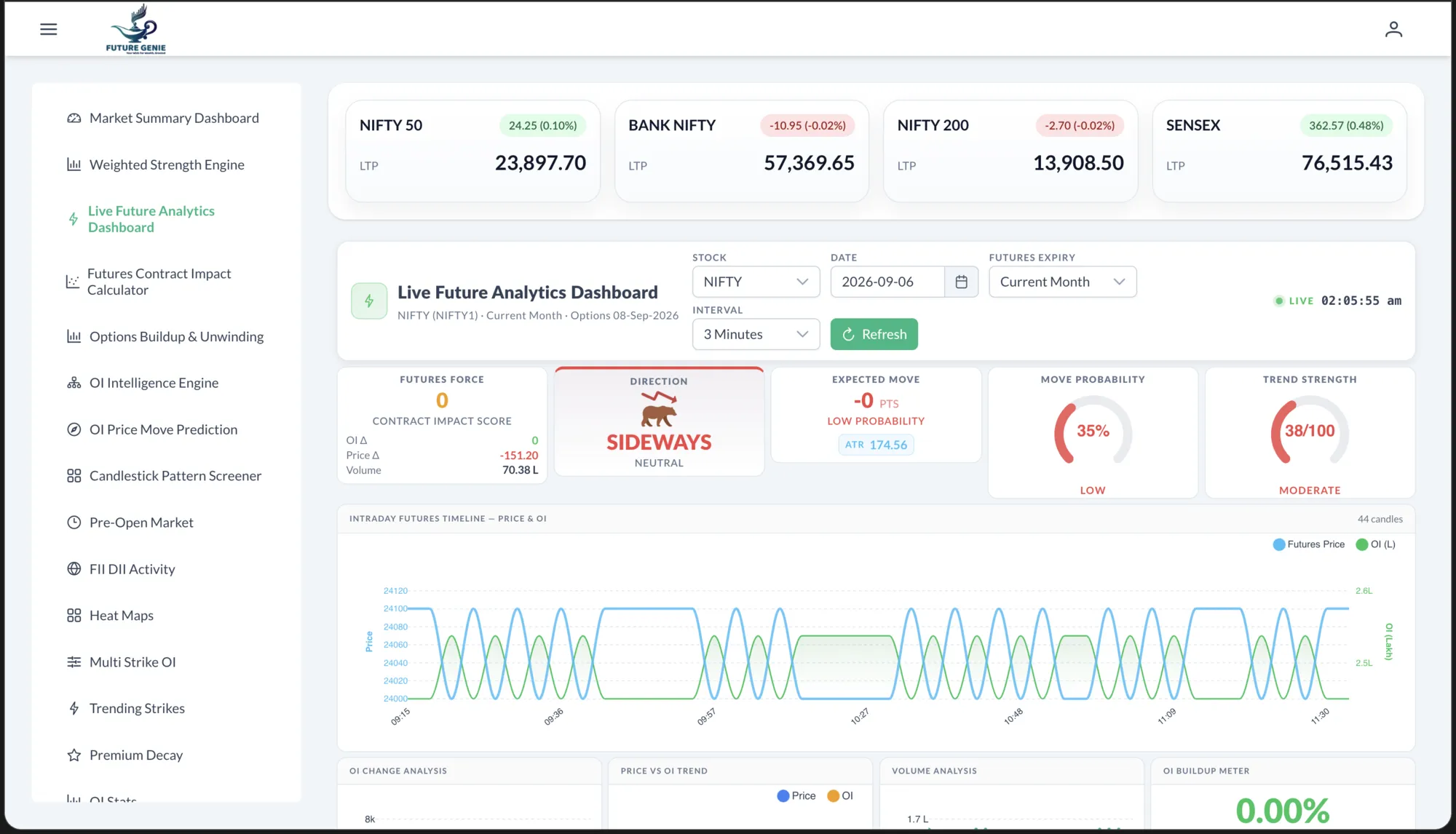Viewport: 1456px width, 834px height.
Task: Click the green Refresh button
Action: pyautogui.click(x=874, y=334)
